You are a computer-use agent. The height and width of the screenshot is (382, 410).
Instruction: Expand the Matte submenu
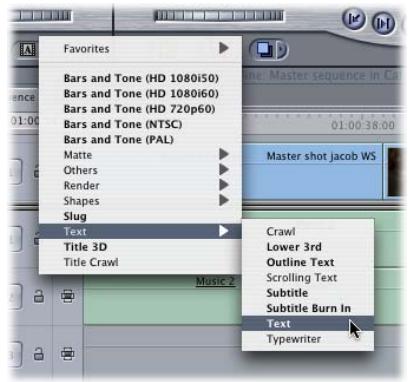point(140,155)
